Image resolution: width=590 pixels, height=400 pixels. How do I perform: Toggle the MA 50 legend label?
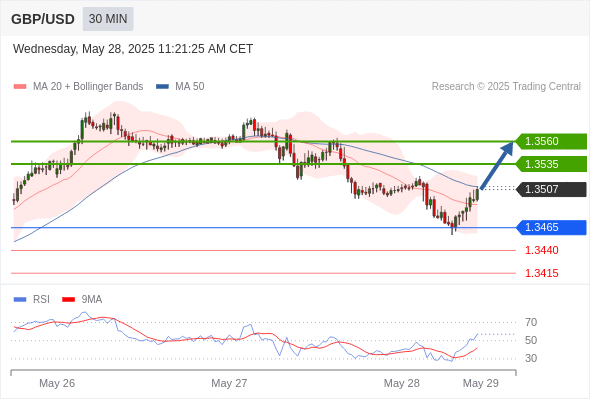click(190, 87)
